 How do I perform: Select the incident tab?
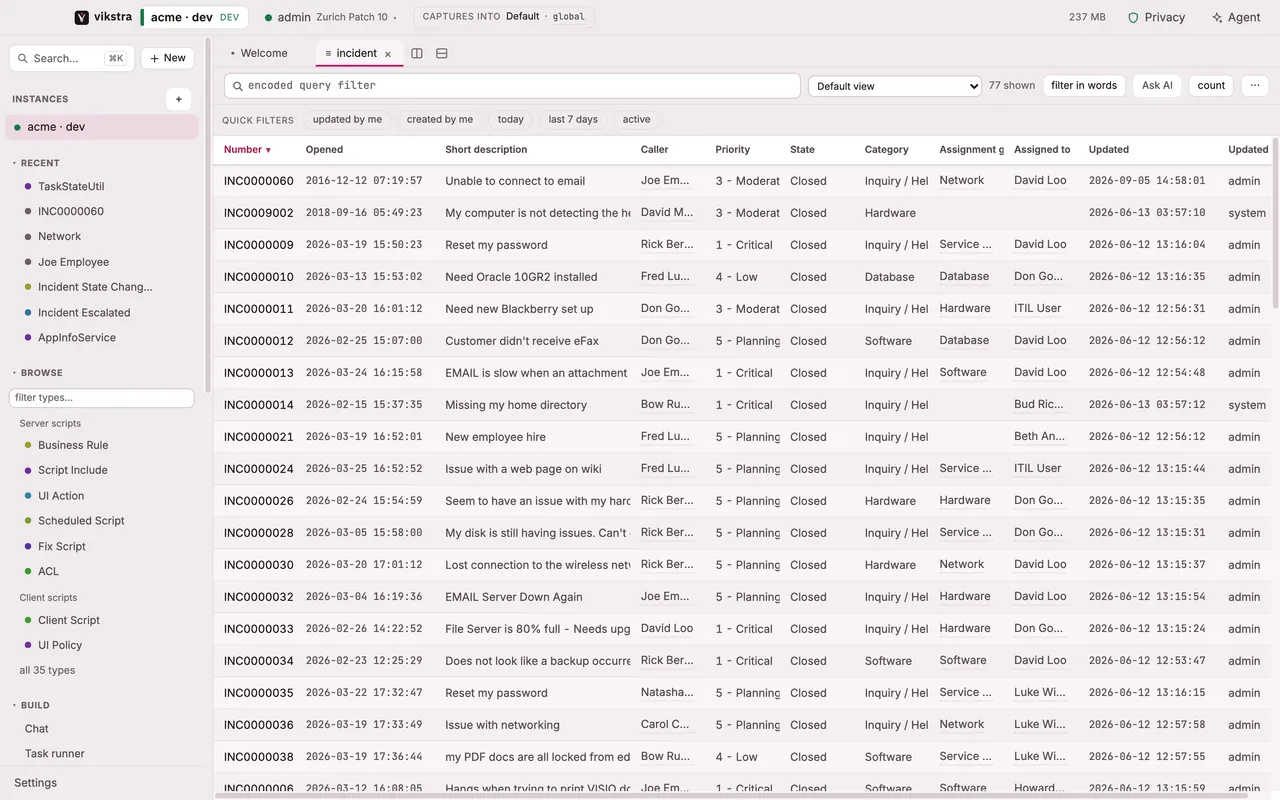click(357, 53)
